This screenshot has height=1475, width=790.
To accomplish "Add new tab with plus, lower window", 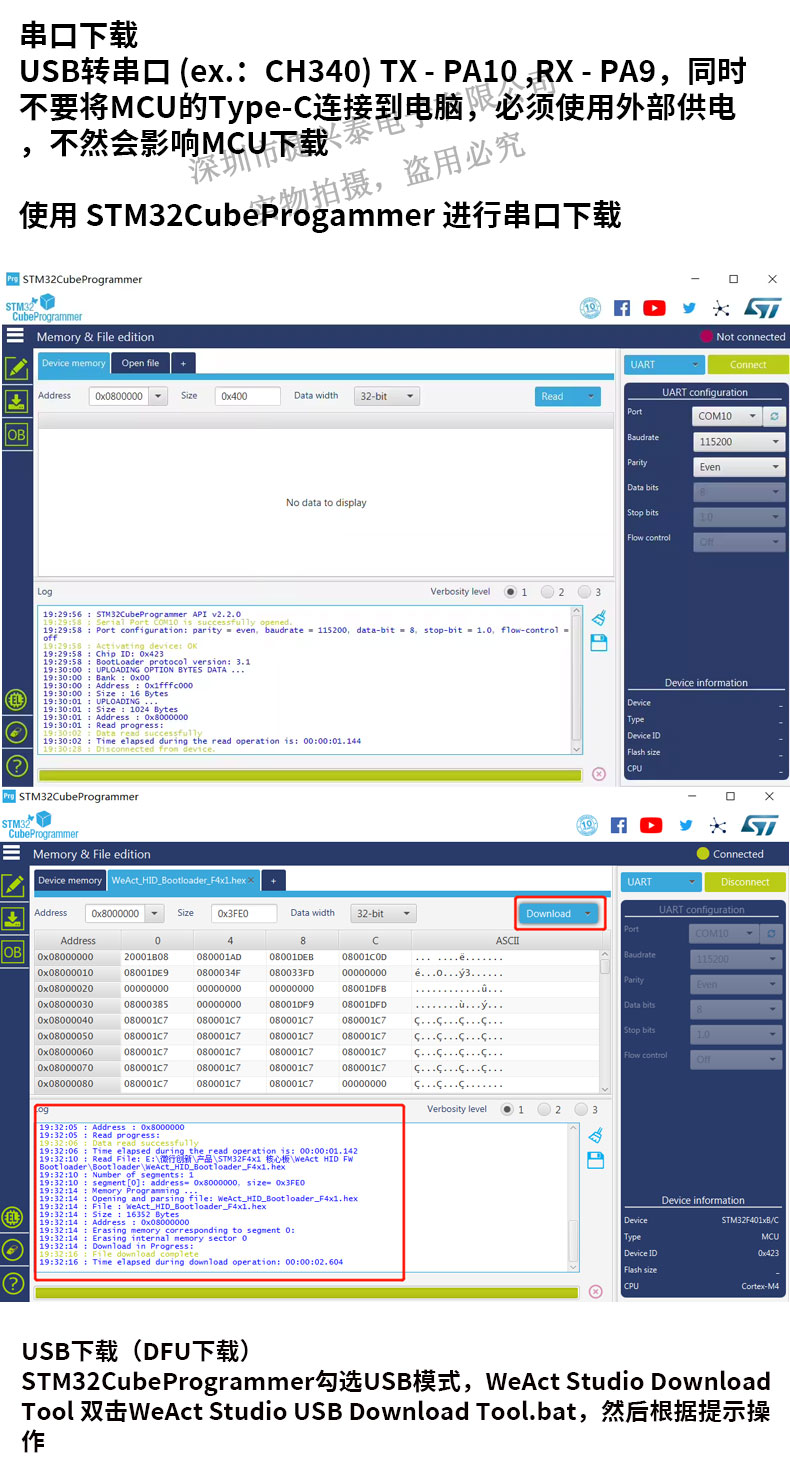I will tap(273, 880).
